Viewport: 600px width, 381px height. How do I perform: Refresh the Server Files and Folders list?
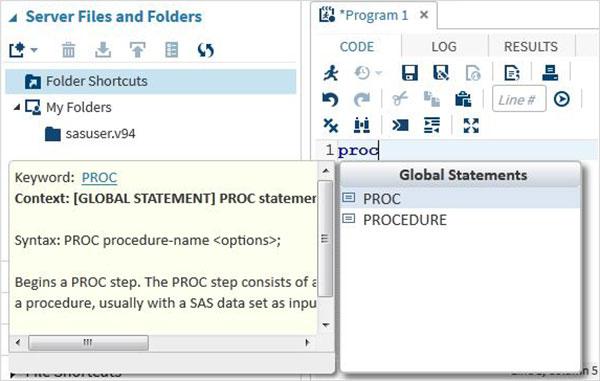coord(205,50)
